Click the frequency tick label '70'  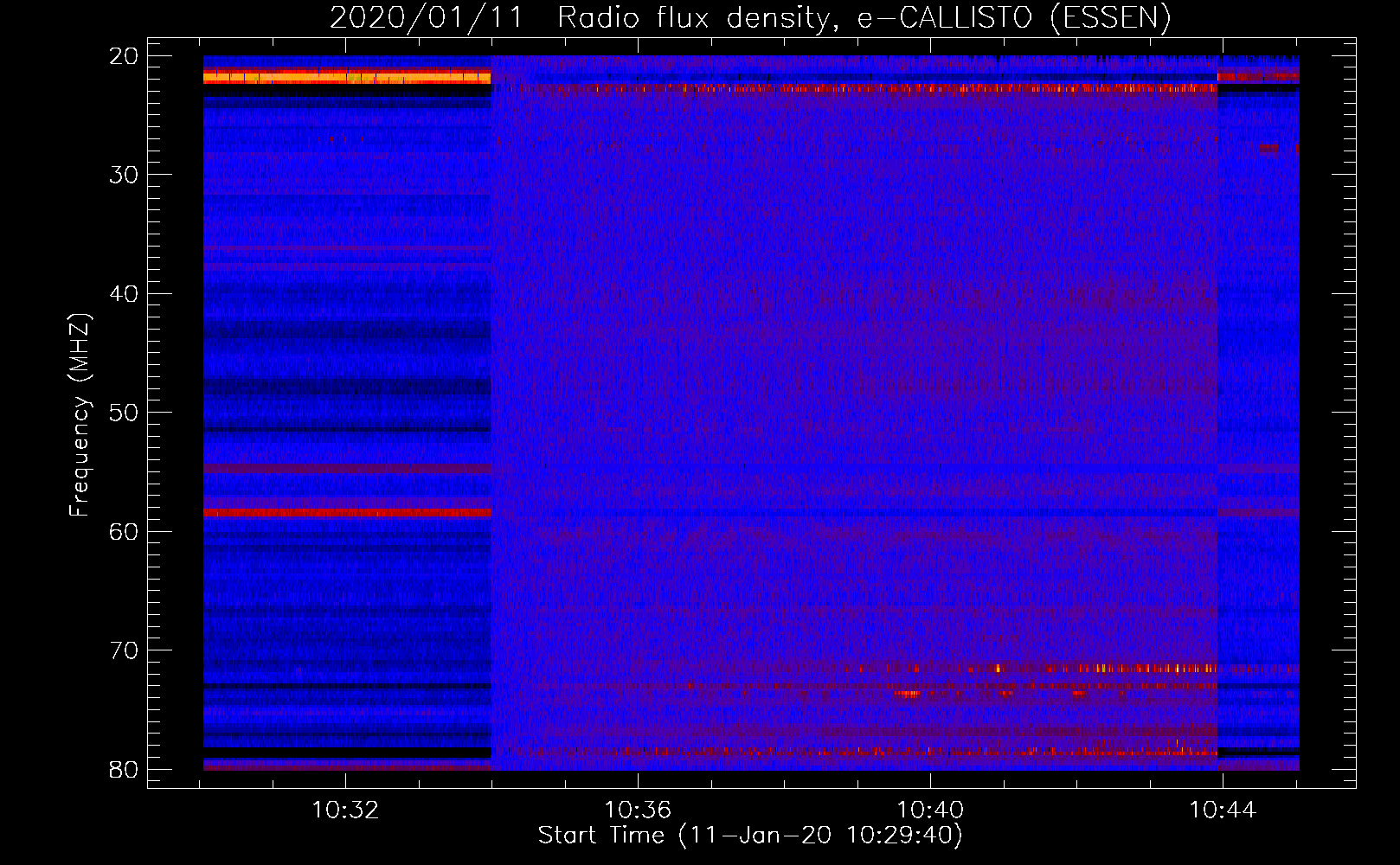click(125, 650)
